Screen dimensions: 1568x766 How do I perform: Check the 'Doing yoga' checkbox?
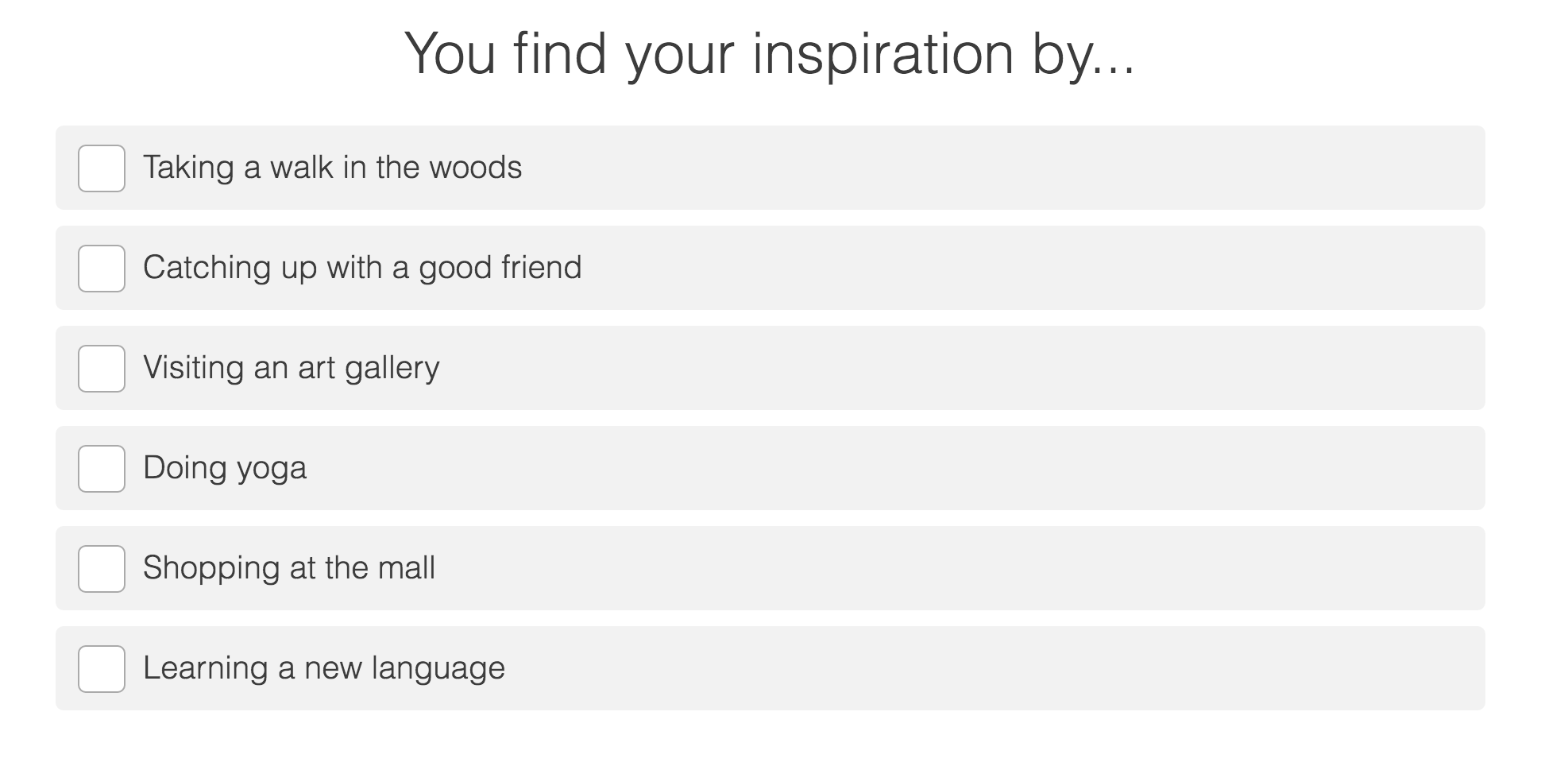coord(101,469)
